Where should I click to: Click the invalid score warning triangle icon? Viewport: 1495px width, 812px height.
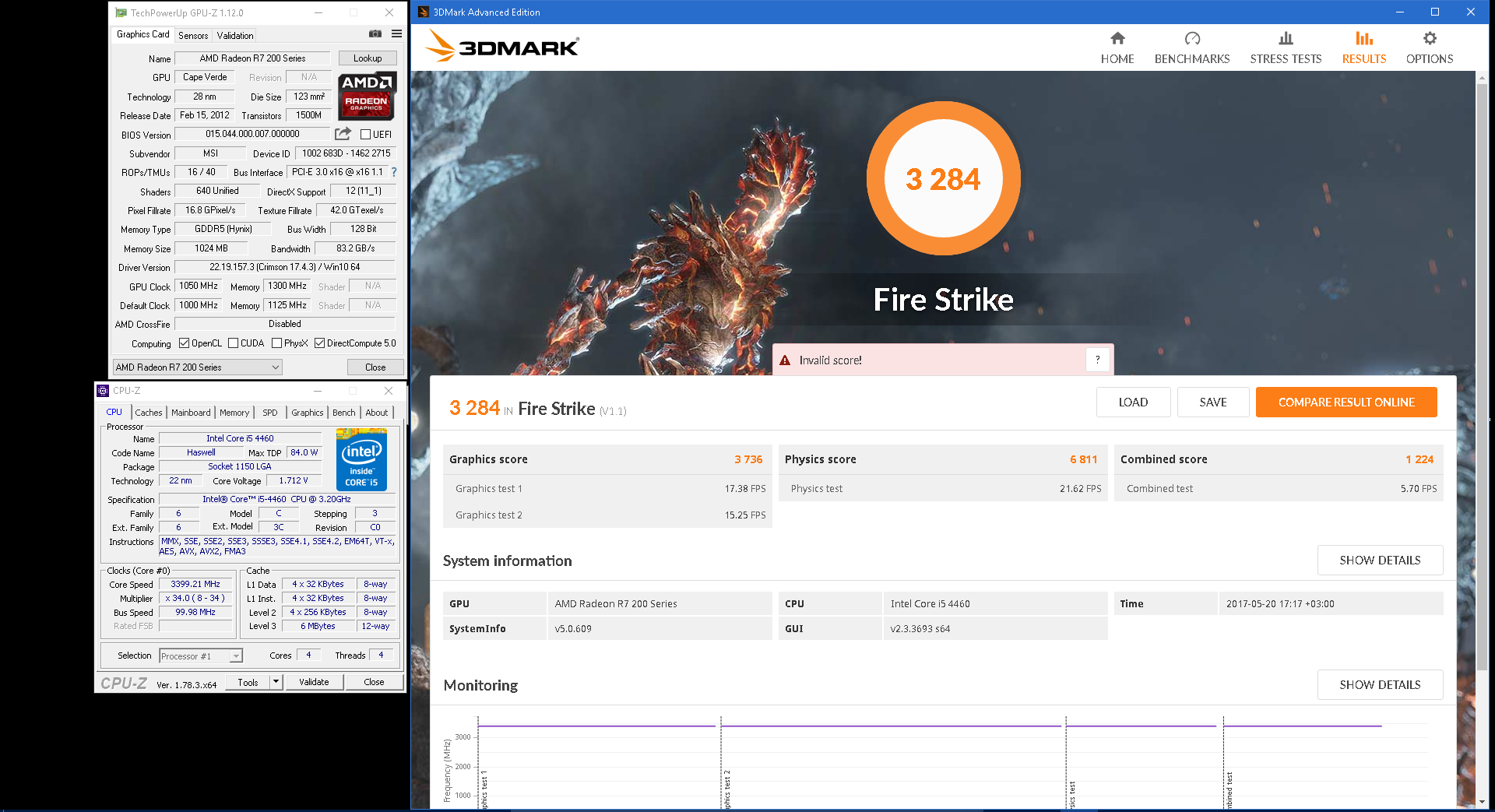pos(785,360)
